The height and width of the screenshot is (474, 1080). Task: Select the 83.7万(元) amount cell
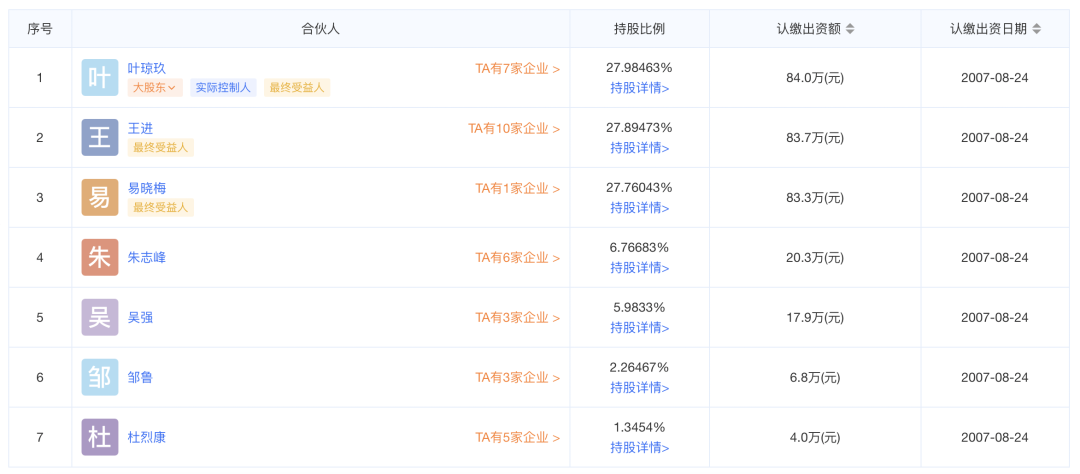tap(816, 138)
